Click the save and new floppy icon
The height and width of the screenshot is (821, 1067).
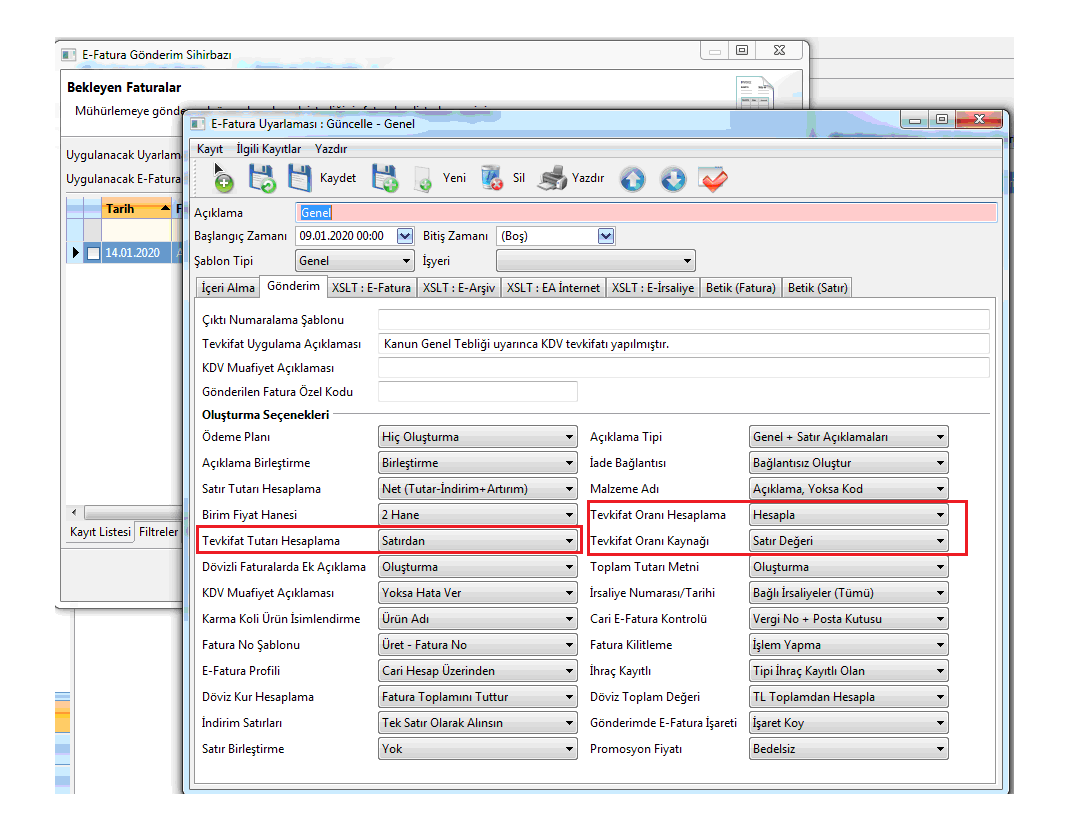click(x=385, y=179)
